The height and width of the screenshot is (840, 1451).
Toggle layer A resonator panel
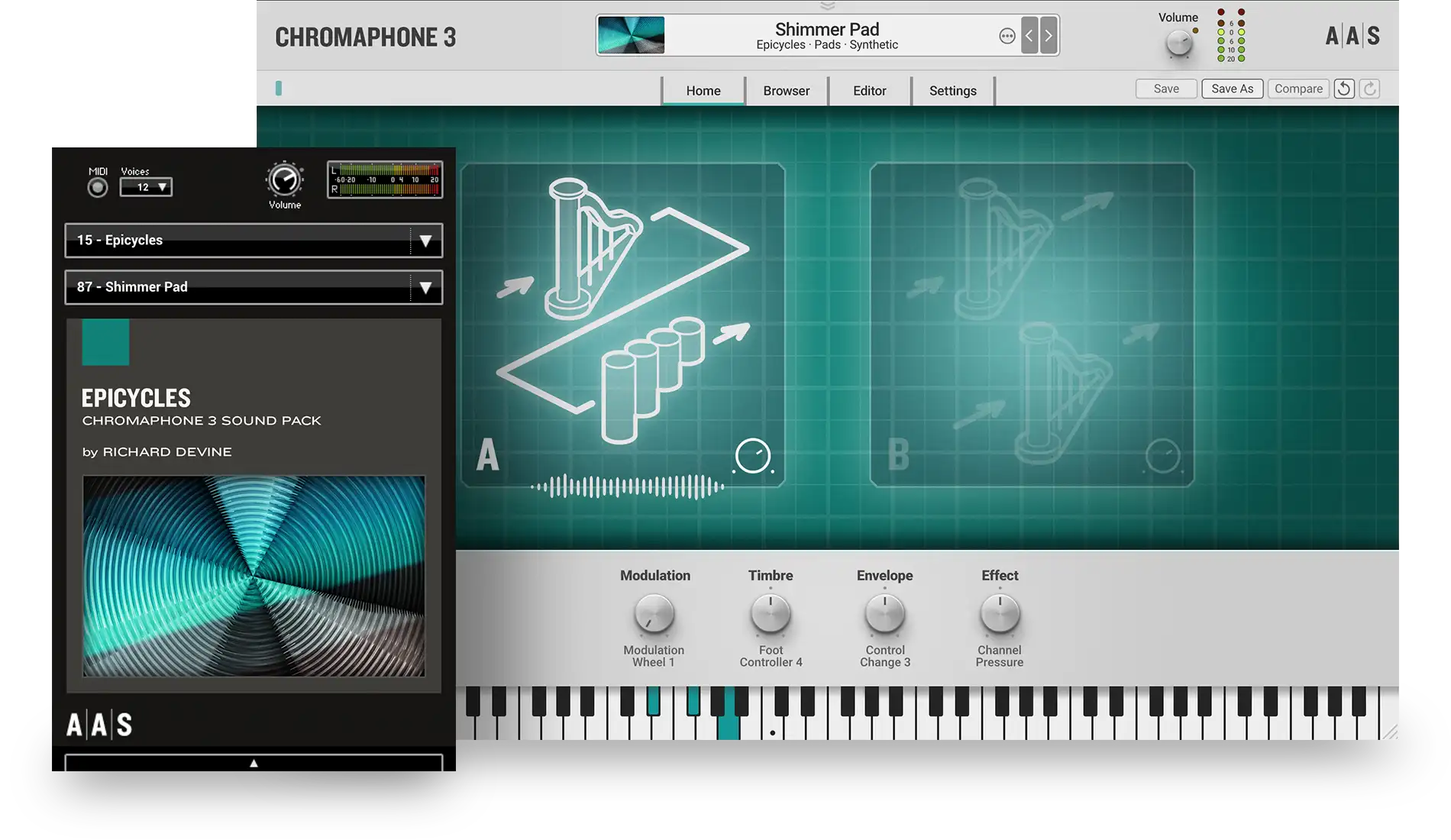(x=622, y=325)
